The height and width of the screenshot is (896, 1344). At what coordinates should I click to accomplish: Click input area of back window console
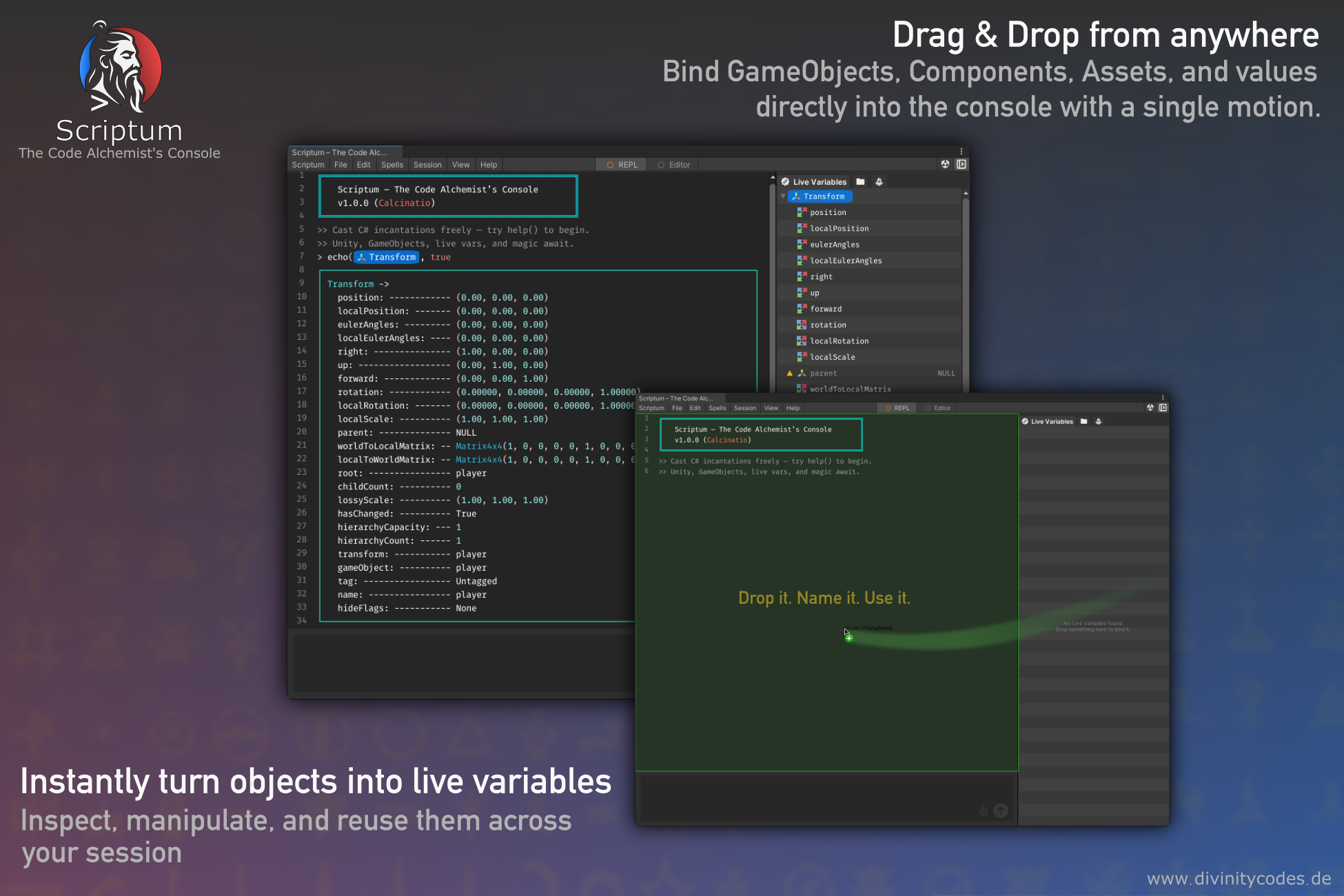tap(463, 663)
